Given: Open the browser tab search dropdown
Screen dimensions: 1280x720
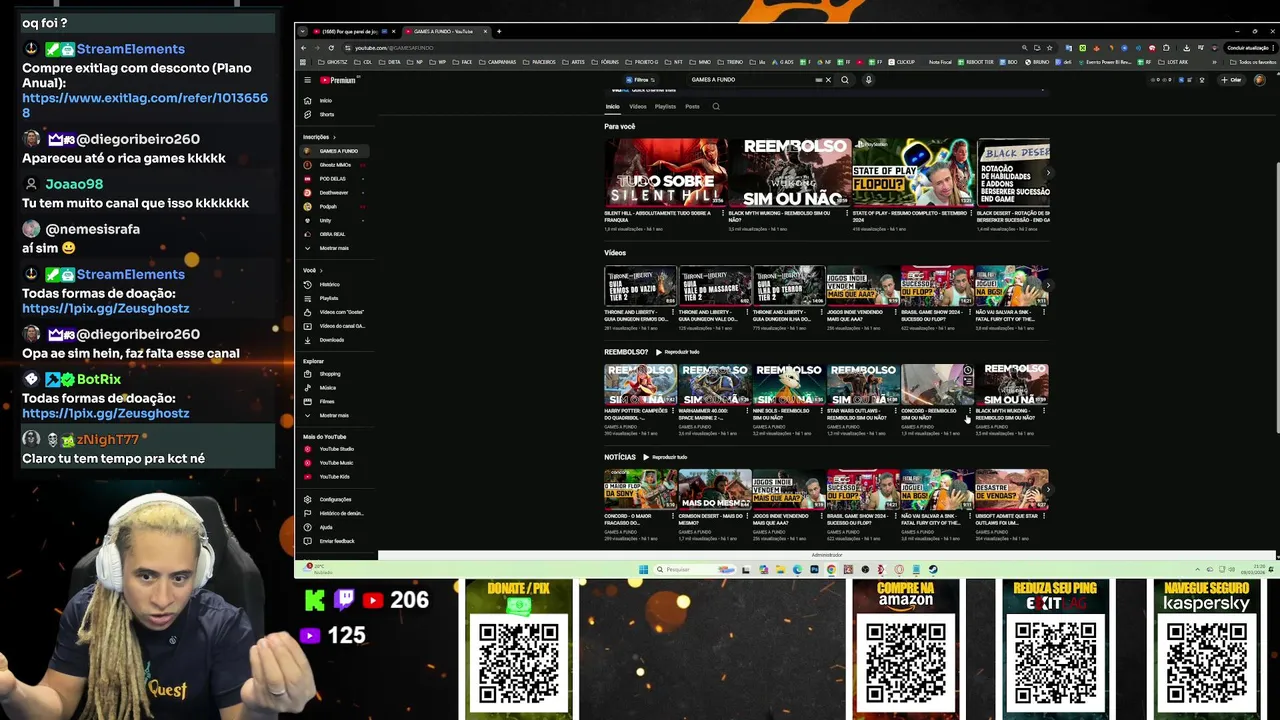Looking at the screenshot, I should pyautogui.click(x=303, y=31).
